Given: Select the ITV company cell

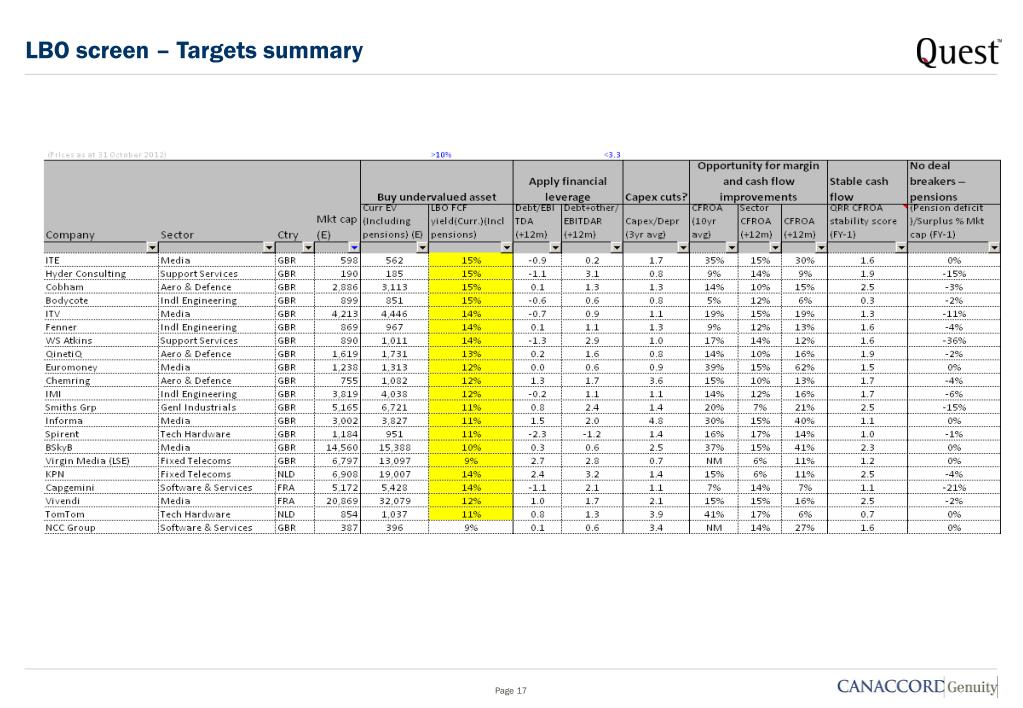Looking at the screenshot, I should point(101,314).
